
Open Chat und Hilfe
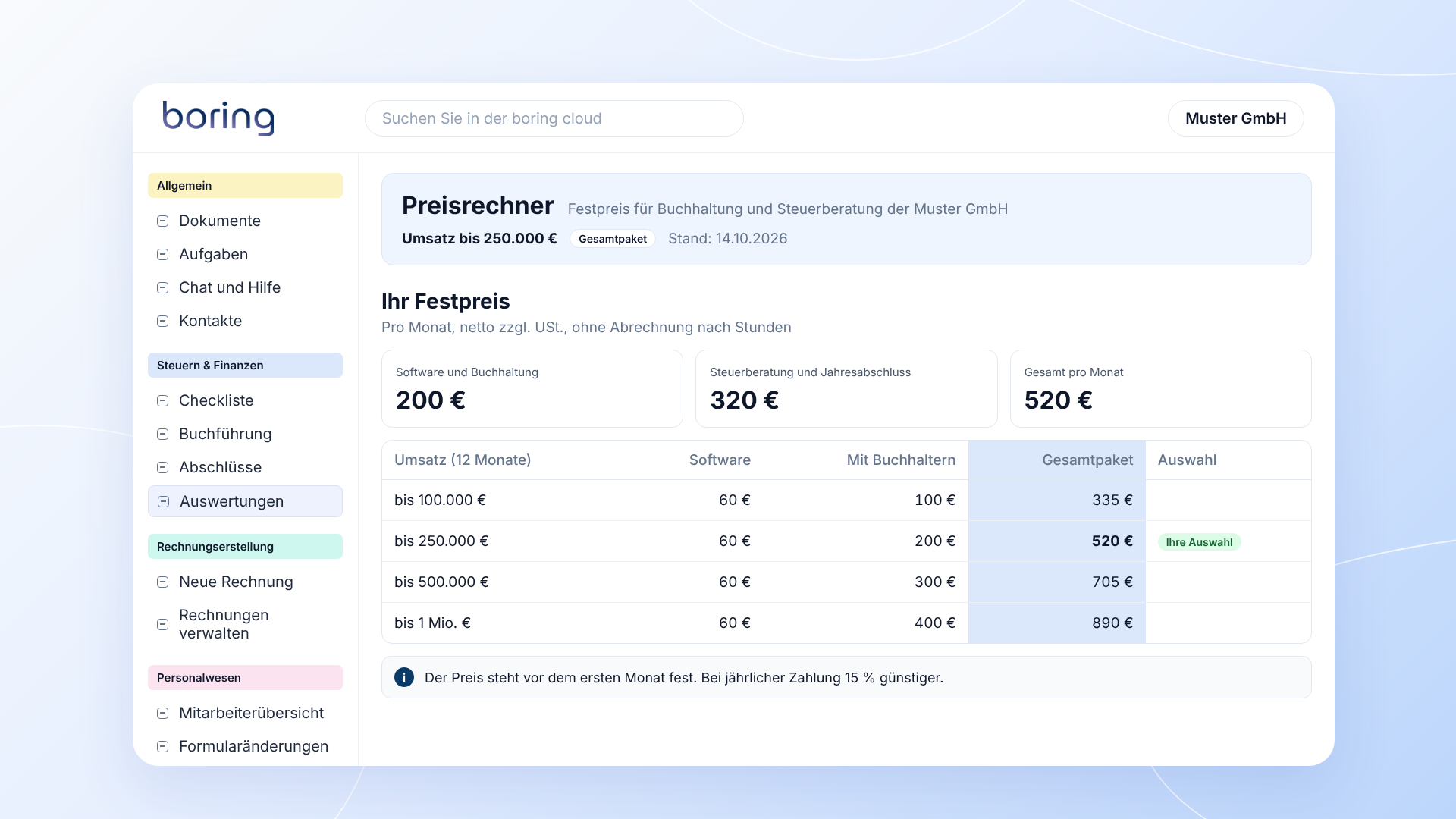pos(245,287)
